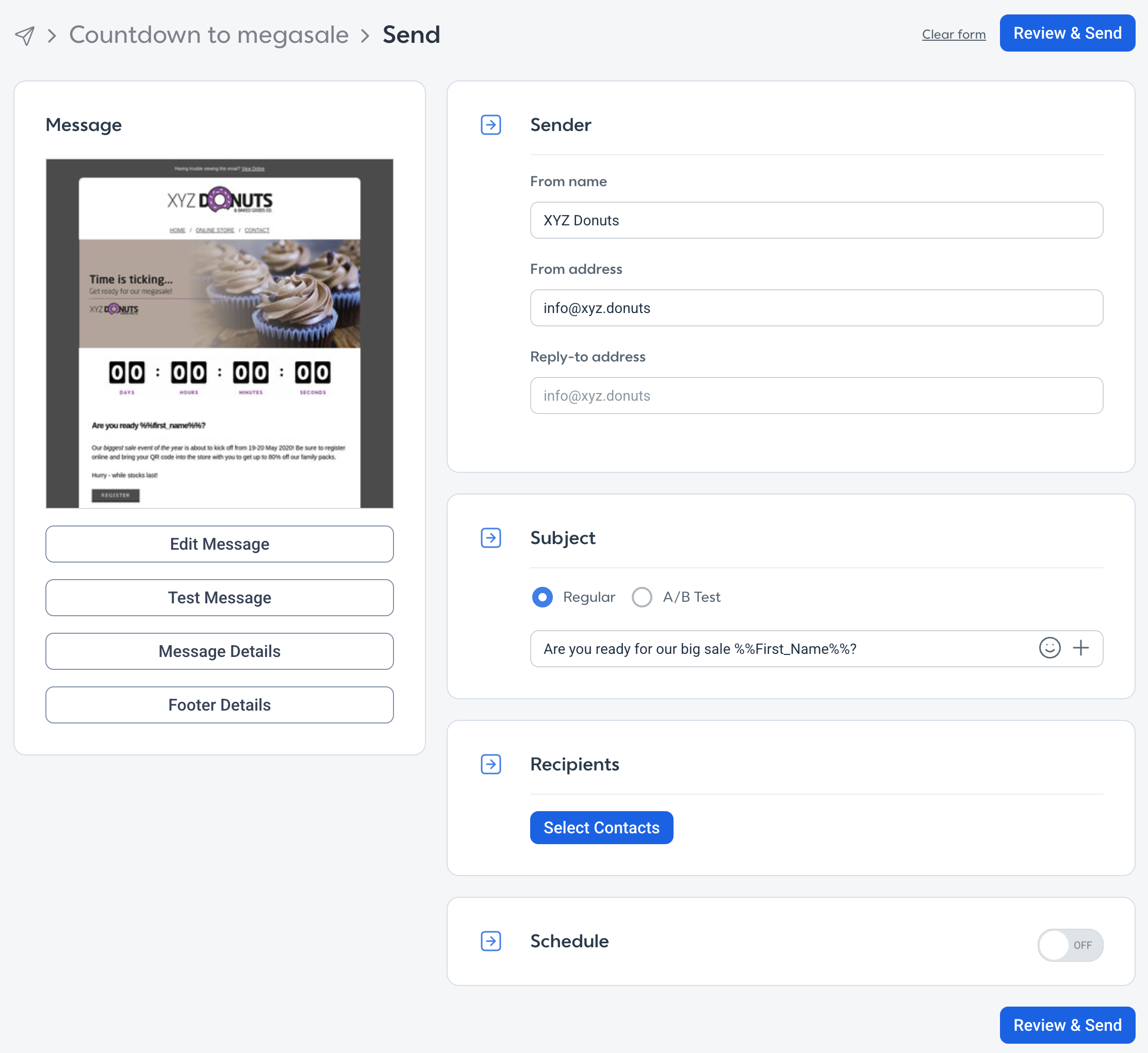Screen dimensions: 1148x1053
Task: Click the Schedule heading text
Action: pos(569,941)
